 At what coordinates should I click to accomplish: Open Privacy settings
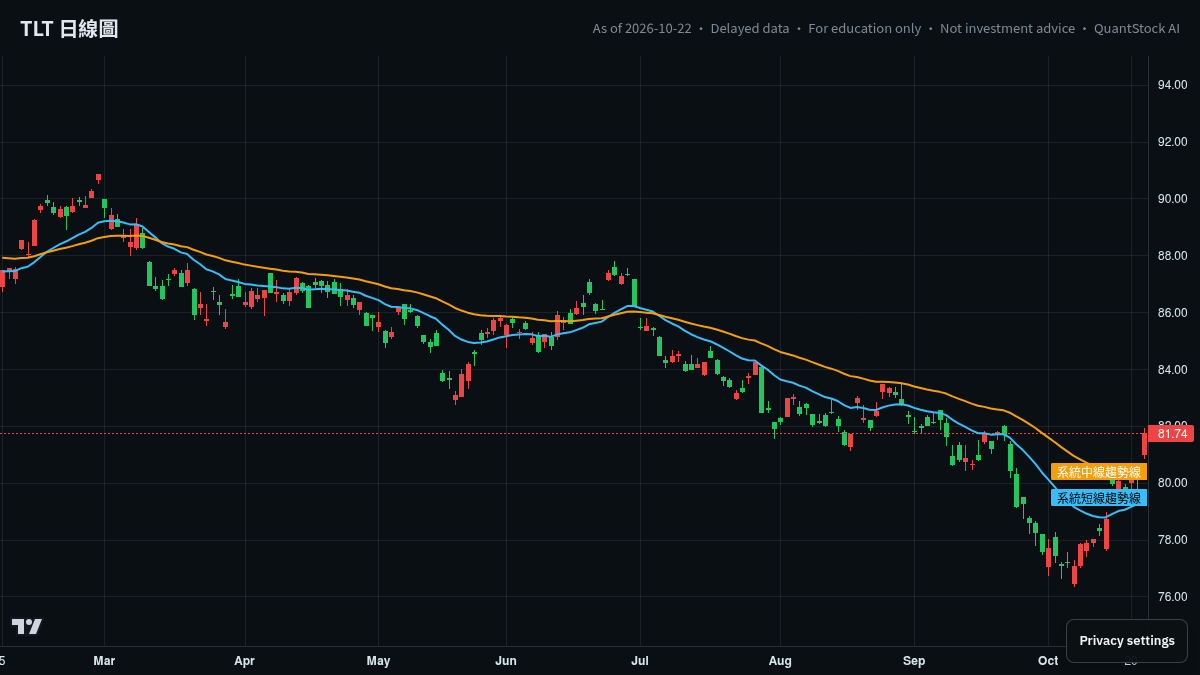(1127, 641)
